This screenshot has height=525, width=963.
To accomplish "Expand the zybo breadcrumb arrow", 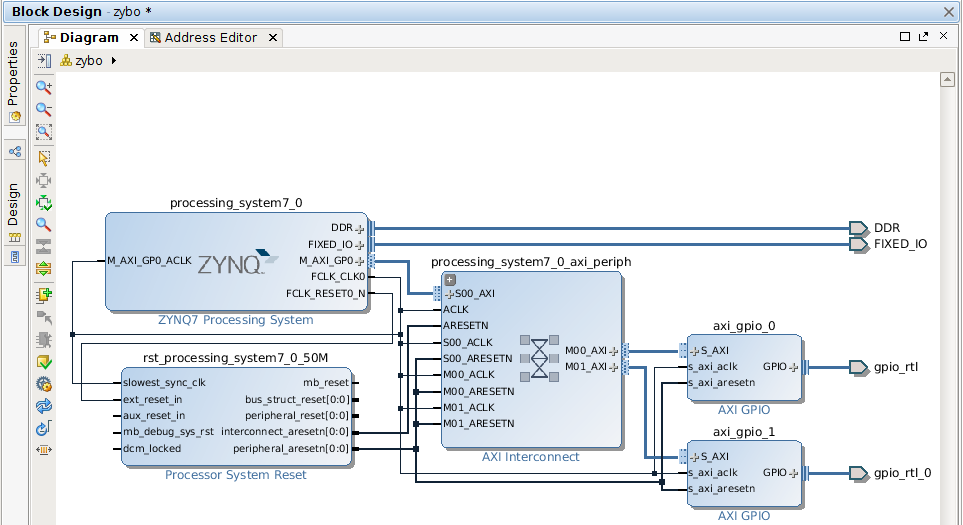I will [x=114, y=61].
